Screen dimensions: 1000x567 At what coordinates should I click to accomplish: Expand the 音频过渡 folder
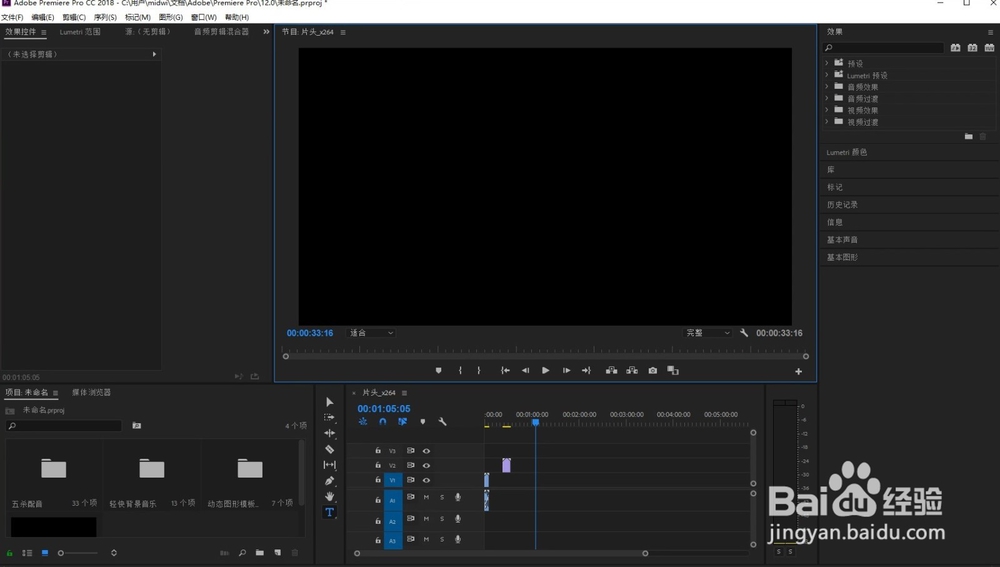pyautogui.click(x=827, y=98)
